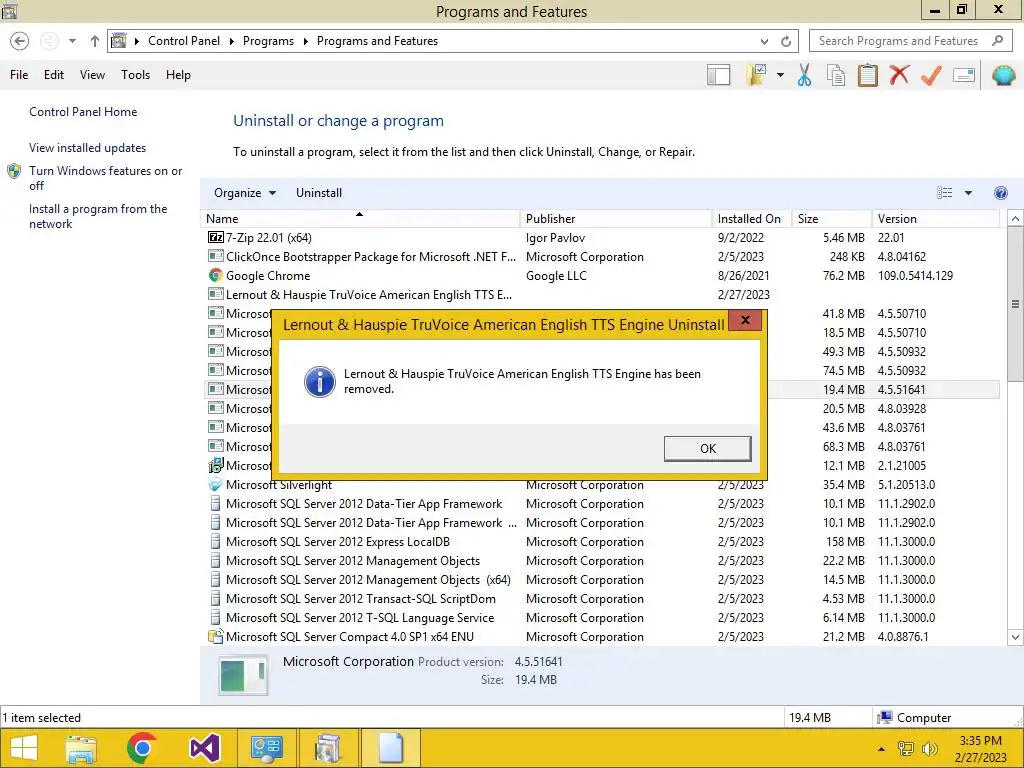Close the TruVoice uninstall dialog with X
1024x768 pixels.
pos(744,321)
